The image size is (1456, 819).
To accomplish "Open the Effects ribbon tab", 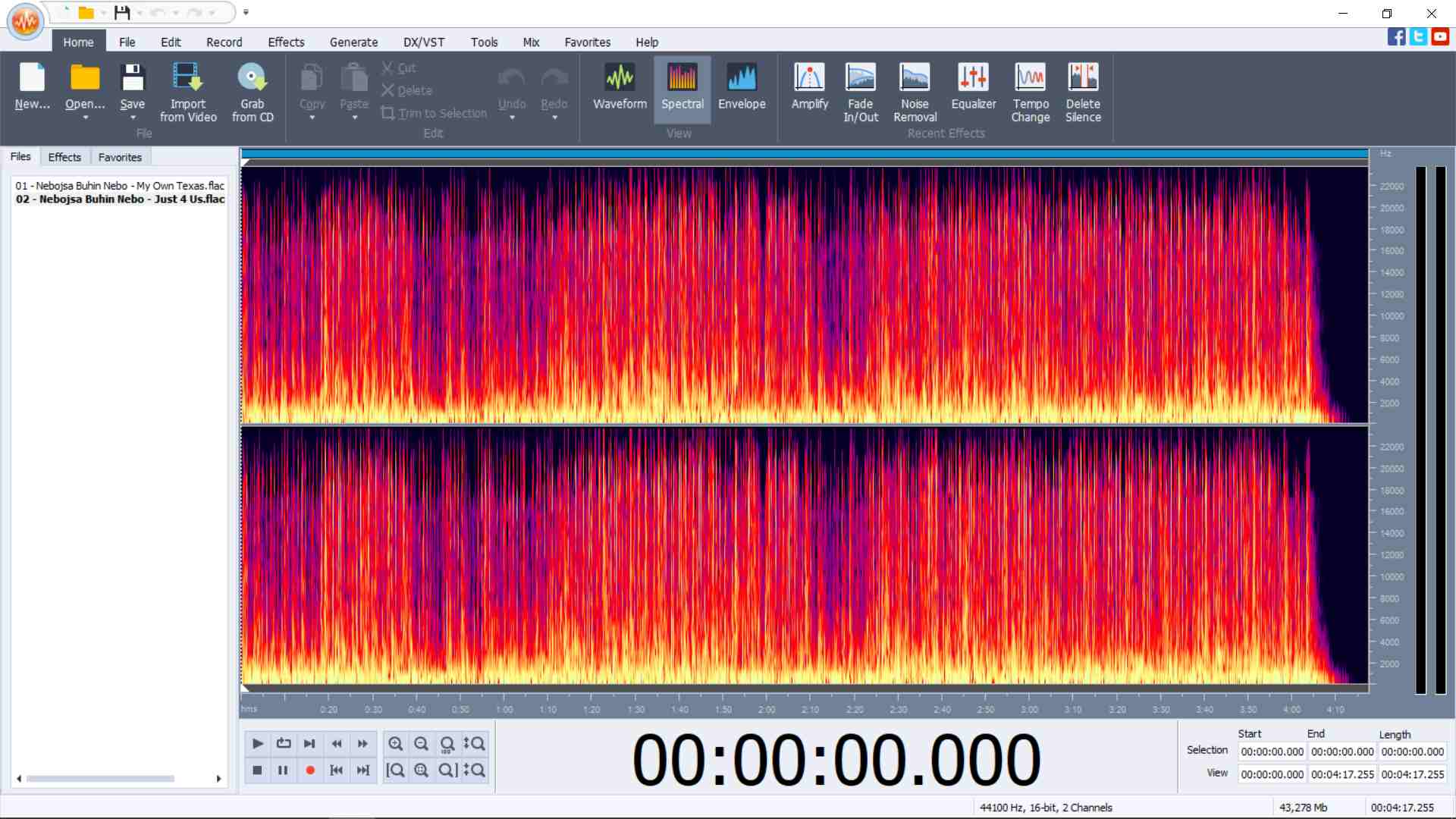I will (x=286, y=42).
